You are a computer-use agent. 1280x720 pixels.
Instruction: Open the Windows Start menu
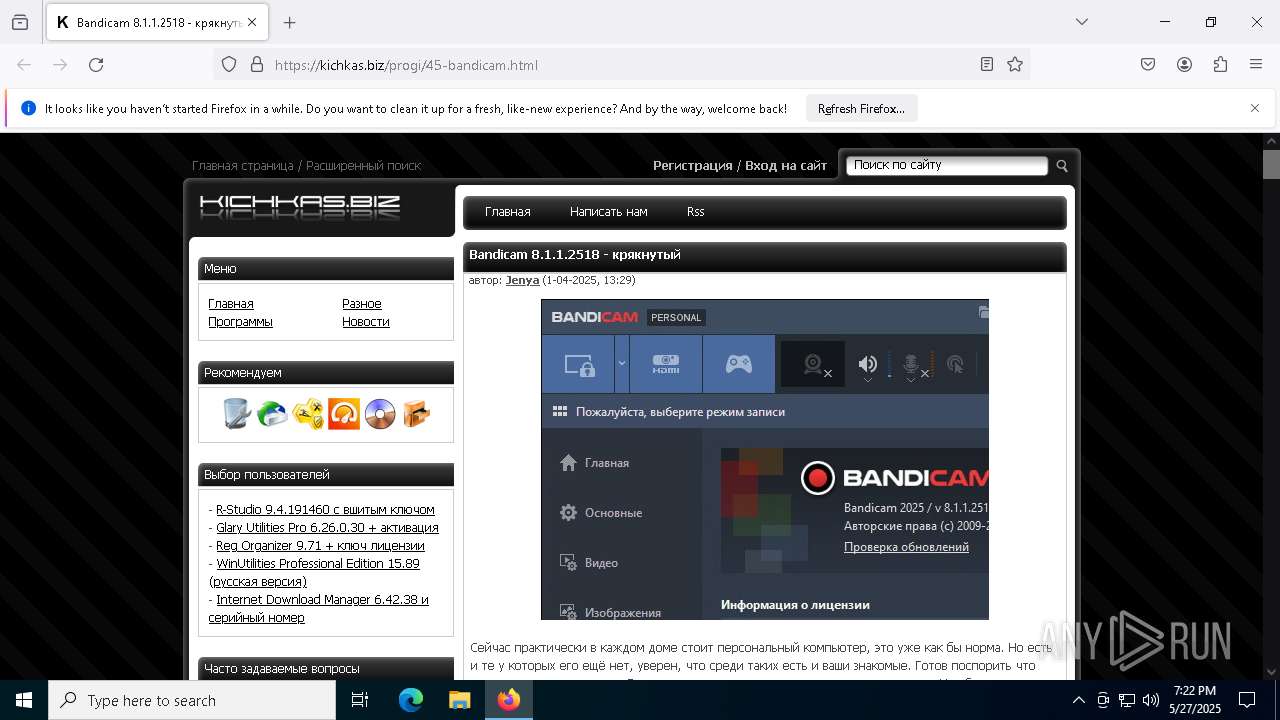(24, 700)
